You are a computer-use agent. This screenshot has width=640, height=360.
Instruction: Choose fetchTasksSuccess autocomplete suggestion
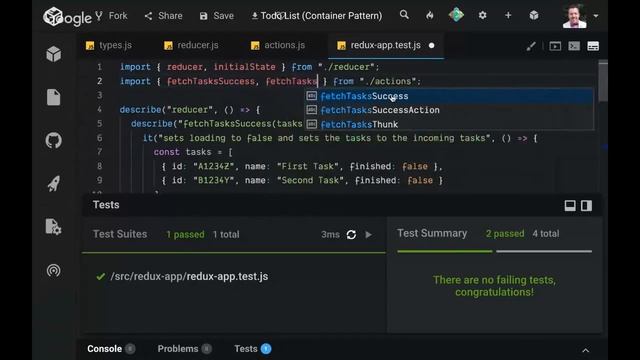pyautogui.click(x=449, y=96)
